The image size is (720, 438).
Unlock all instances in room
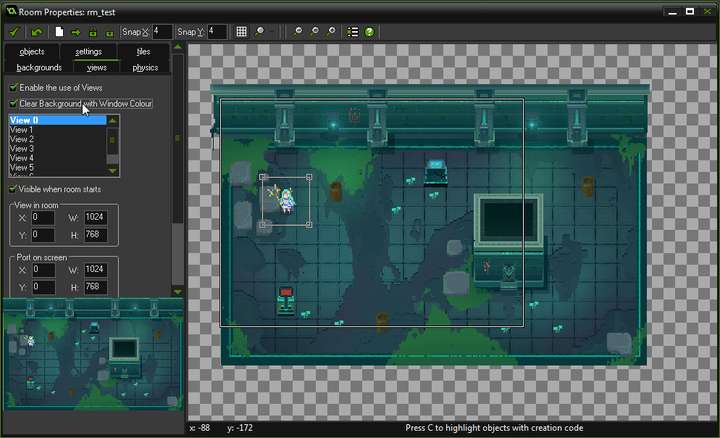109,33
